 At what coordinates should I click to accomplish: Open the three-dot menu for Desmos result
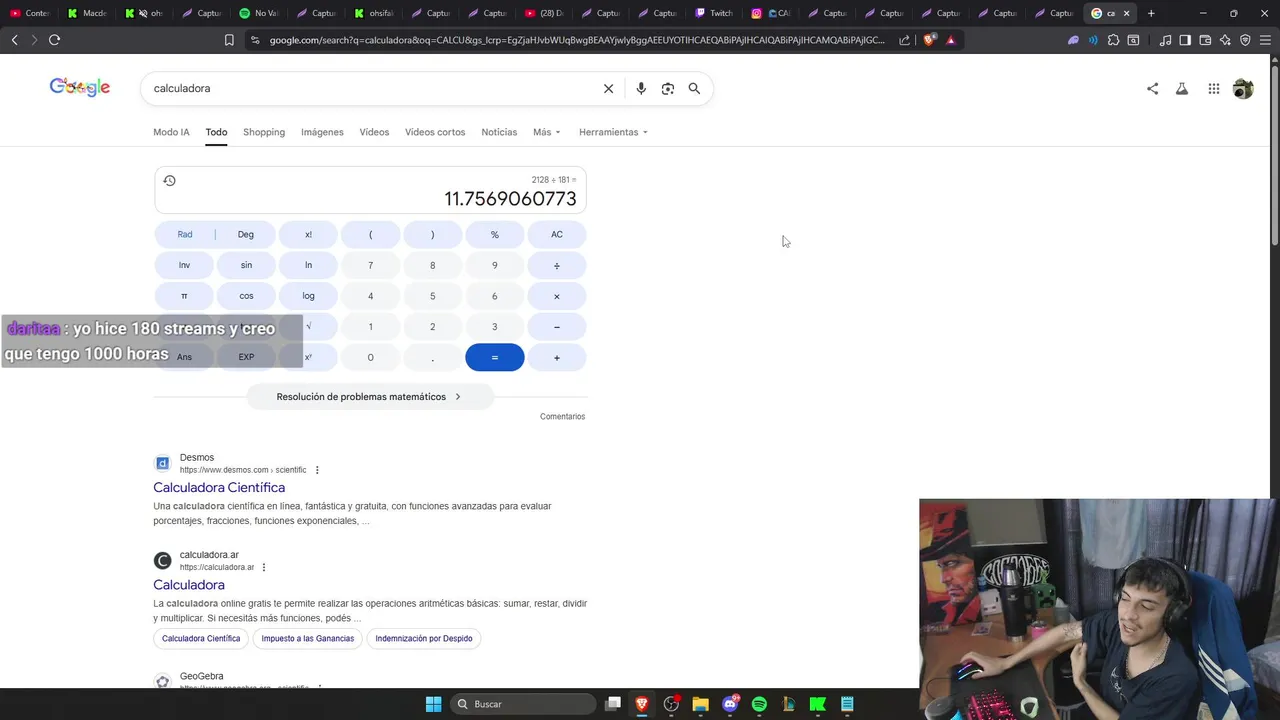[317, 470]
